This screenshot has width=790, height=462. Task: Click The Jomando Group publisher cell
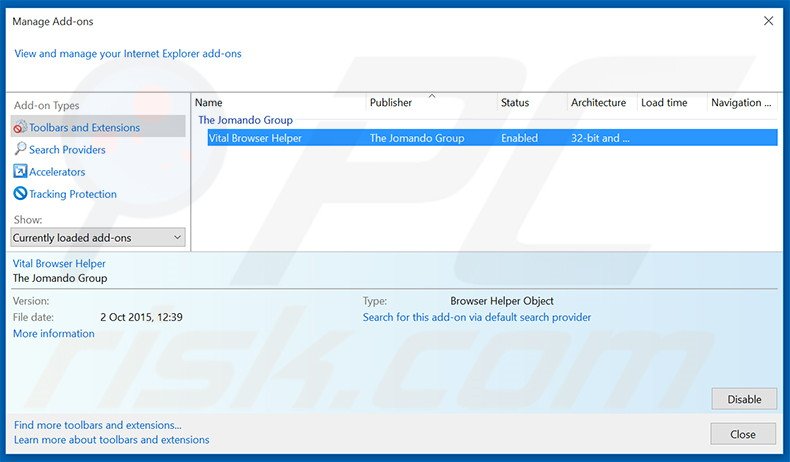[417, 138]
